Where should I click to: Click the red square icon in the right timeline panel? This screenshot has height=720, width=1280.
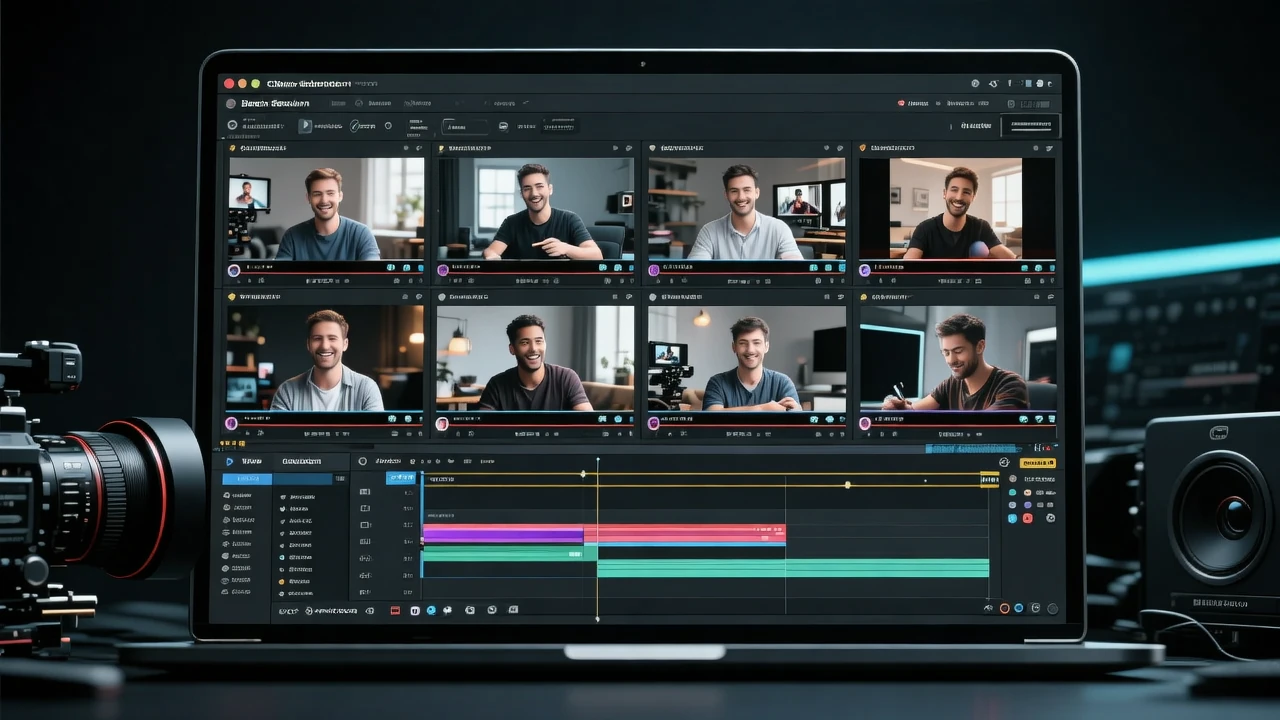pos(1027,518)
